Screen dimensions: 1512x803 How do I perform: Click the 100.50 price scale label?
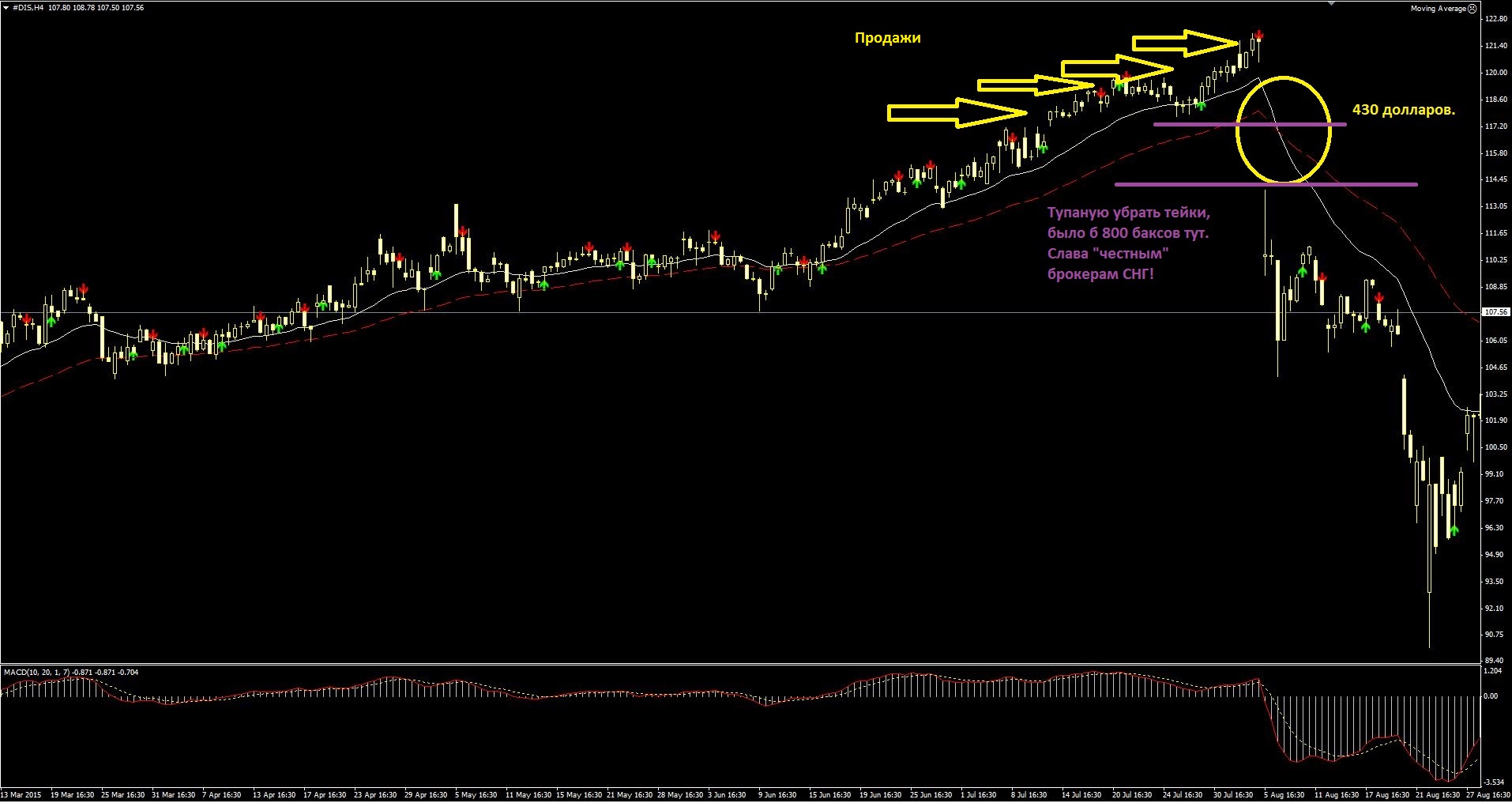pos(1496,447)
